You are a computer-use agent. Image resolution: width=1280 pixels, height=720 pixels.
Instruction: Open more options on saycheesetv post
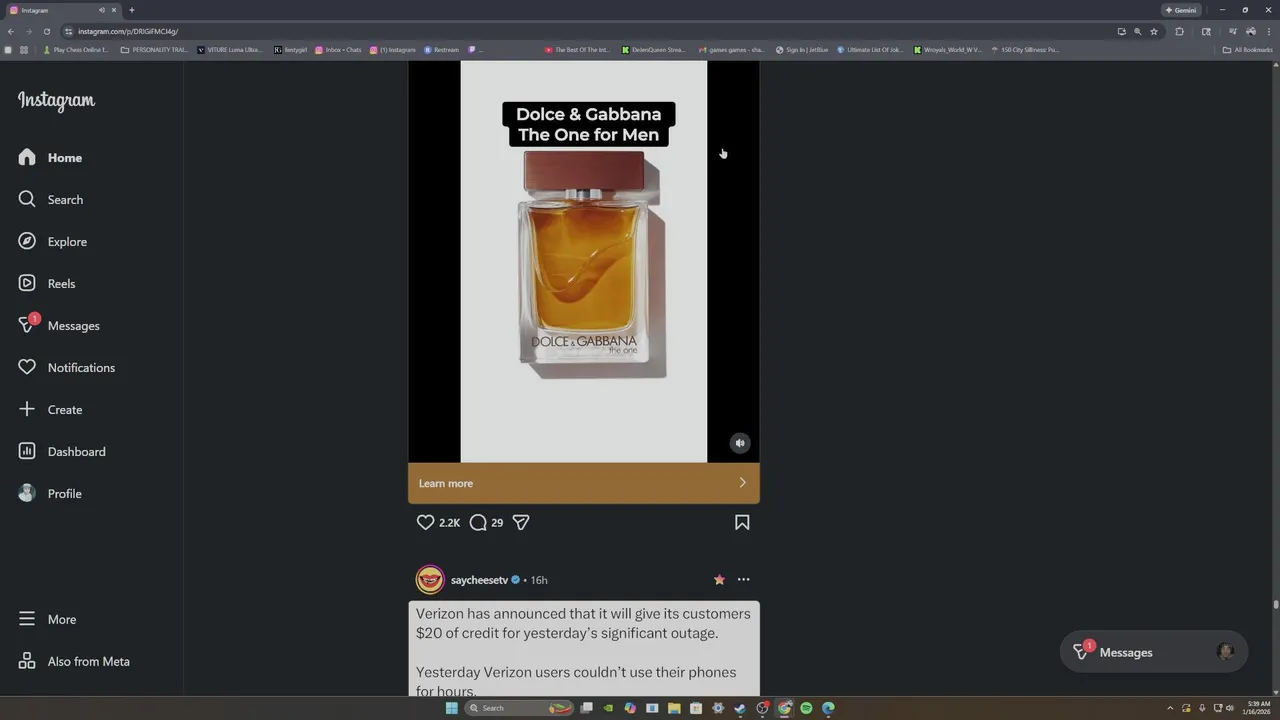click(x=743, y=580)
